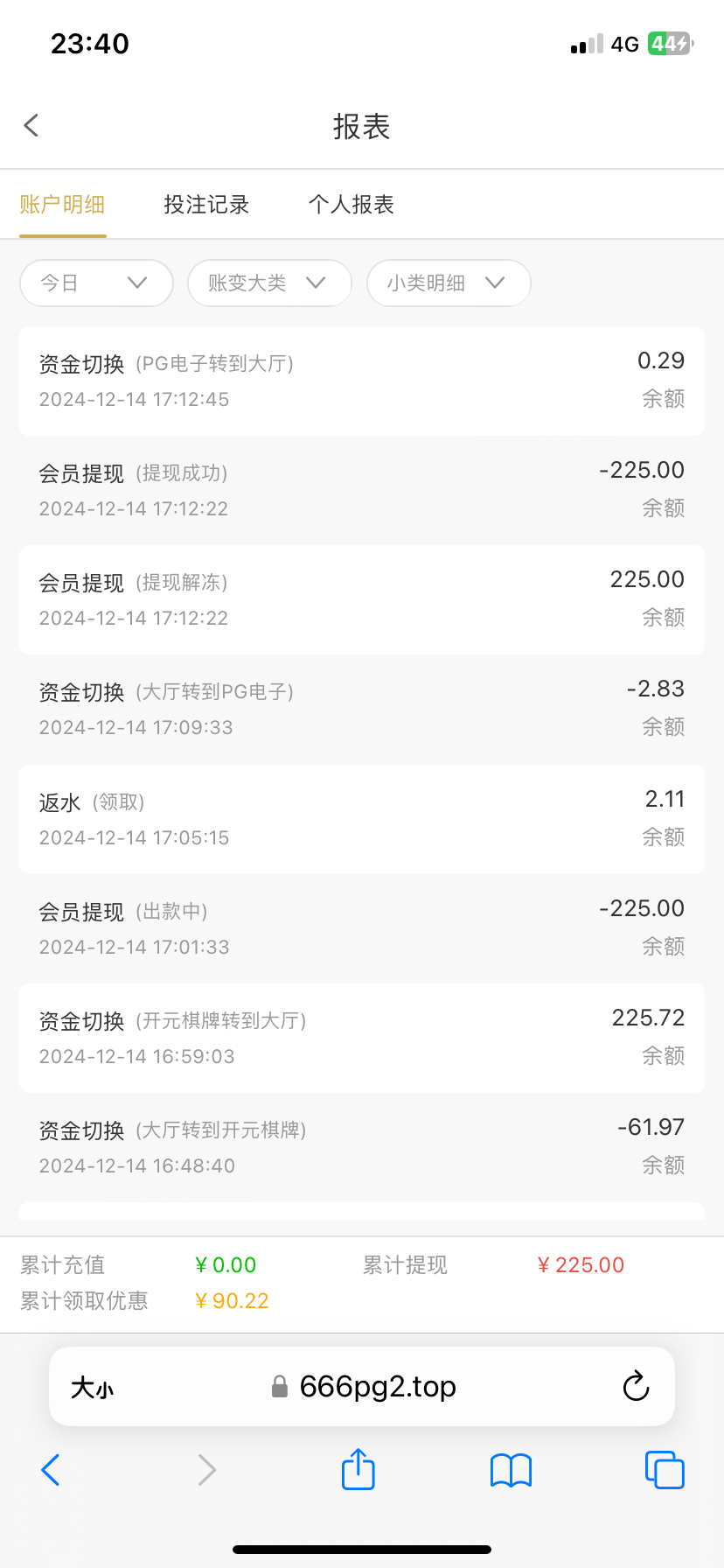Screen dimensions: 724x1568
Task: Tap the 大小 text size button
Action: coord(92,1387)
